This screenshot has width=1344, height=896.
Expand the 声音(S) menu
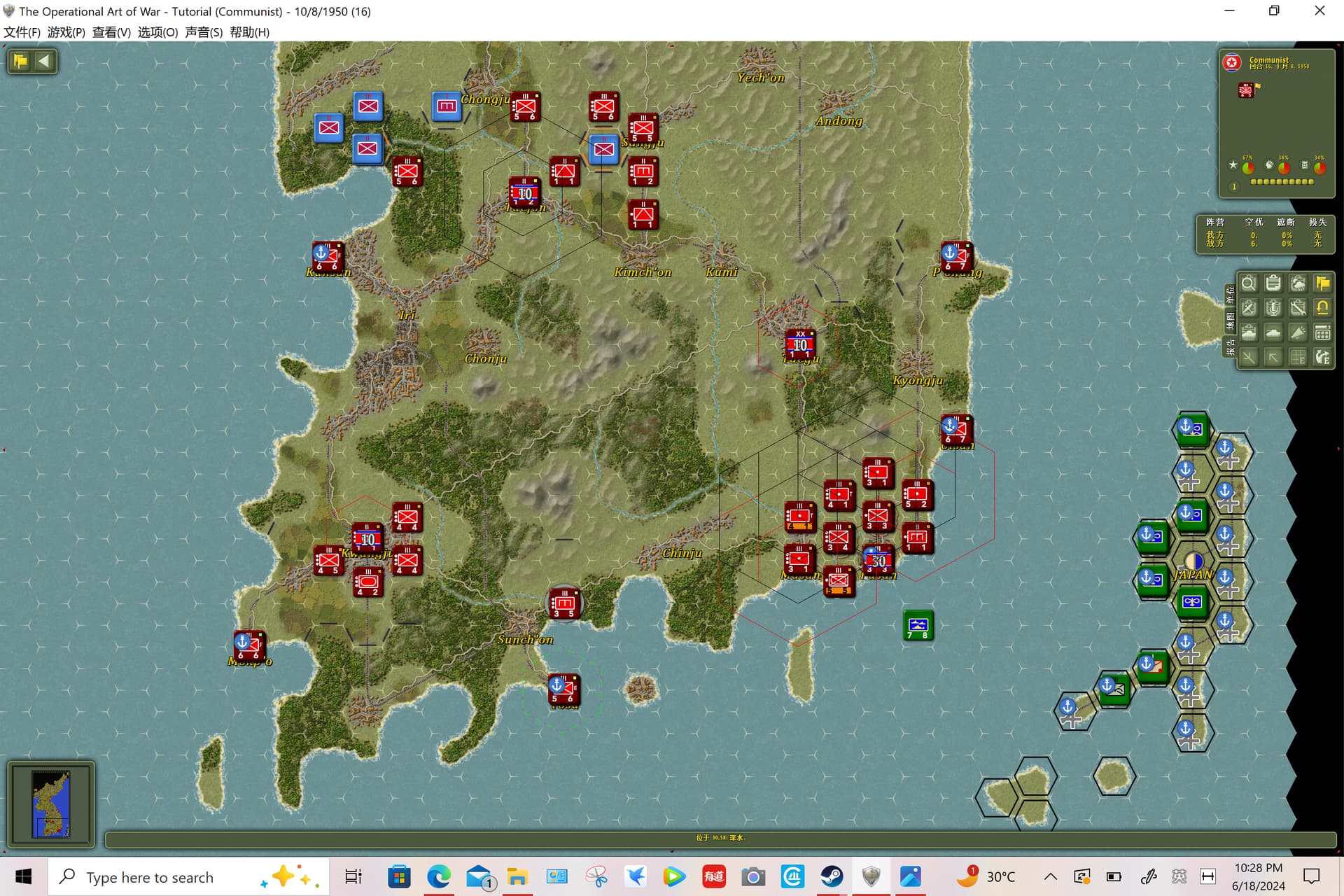(204, 32)
